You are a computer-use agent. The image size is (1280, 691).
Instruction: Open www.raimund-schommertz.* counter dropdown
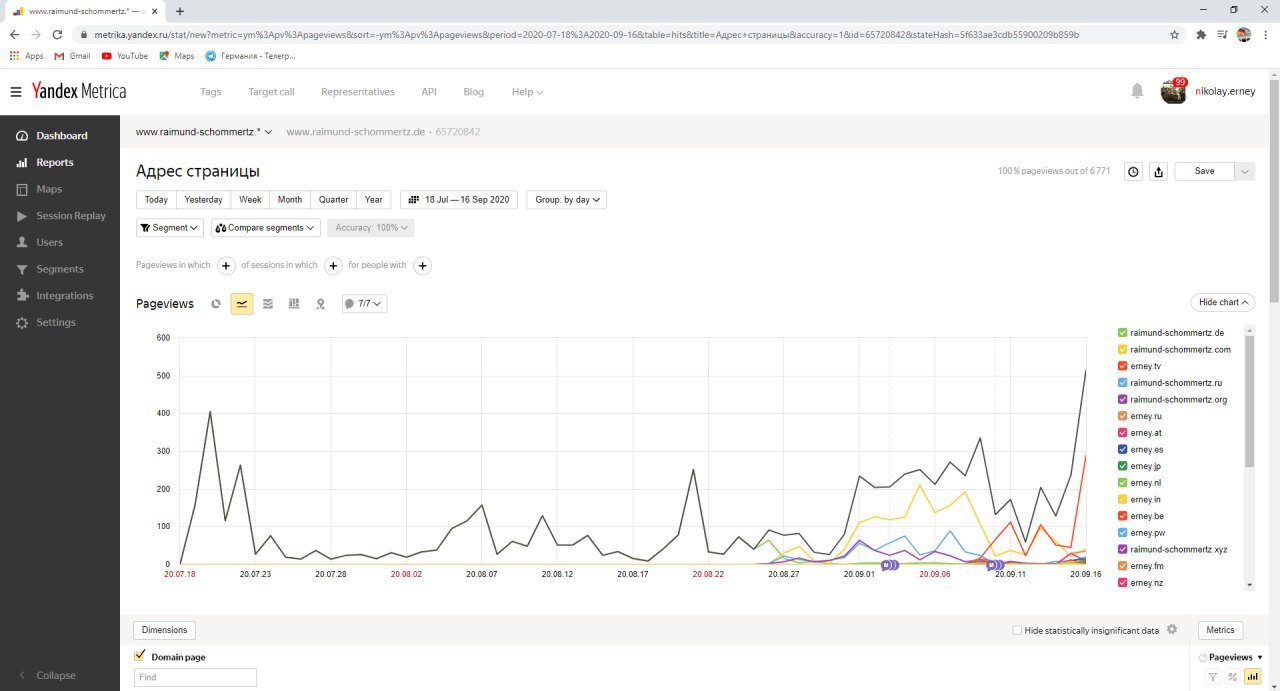click(x=204, y=132)
